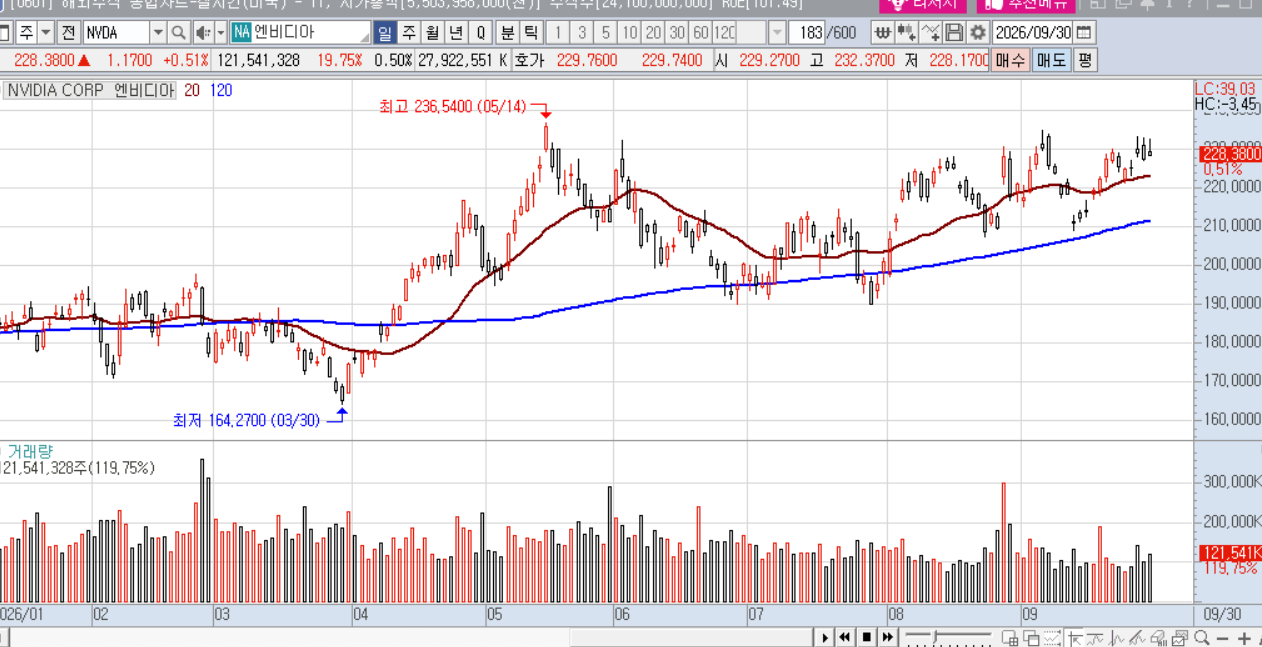Switch chart to weekly 주 period
Viewport: 1262px width, 647px height.
408,32
